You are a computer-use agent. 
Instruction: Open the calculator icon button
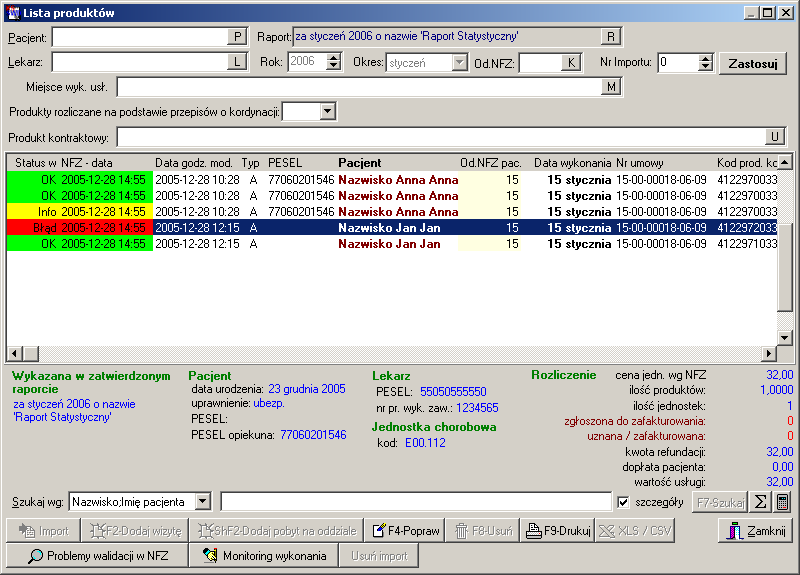click(783, 502)
